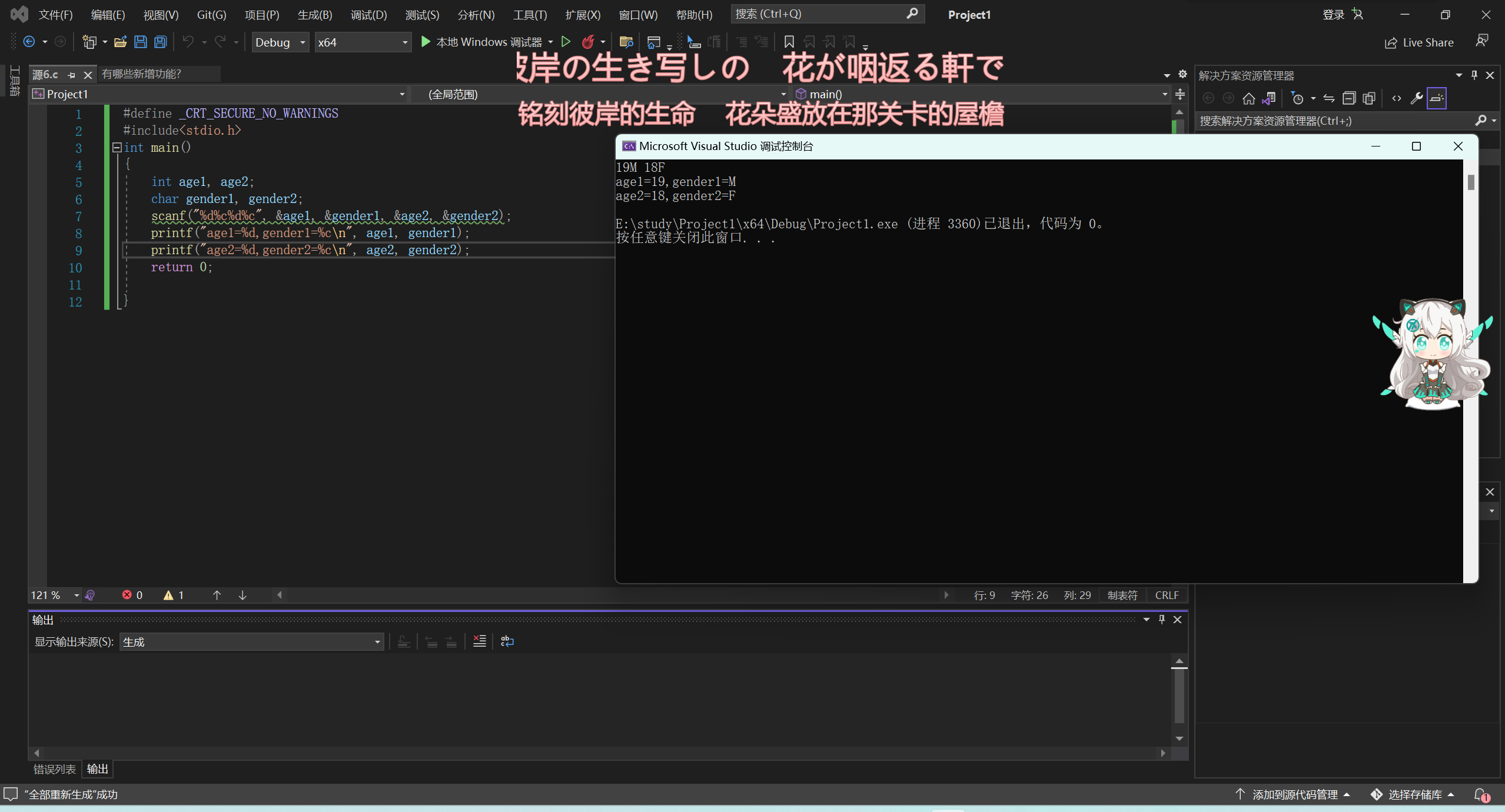1505x812 pixels.
Task: Click the debug console vertical scrollbar thumb
Action: click(1470, 182)
